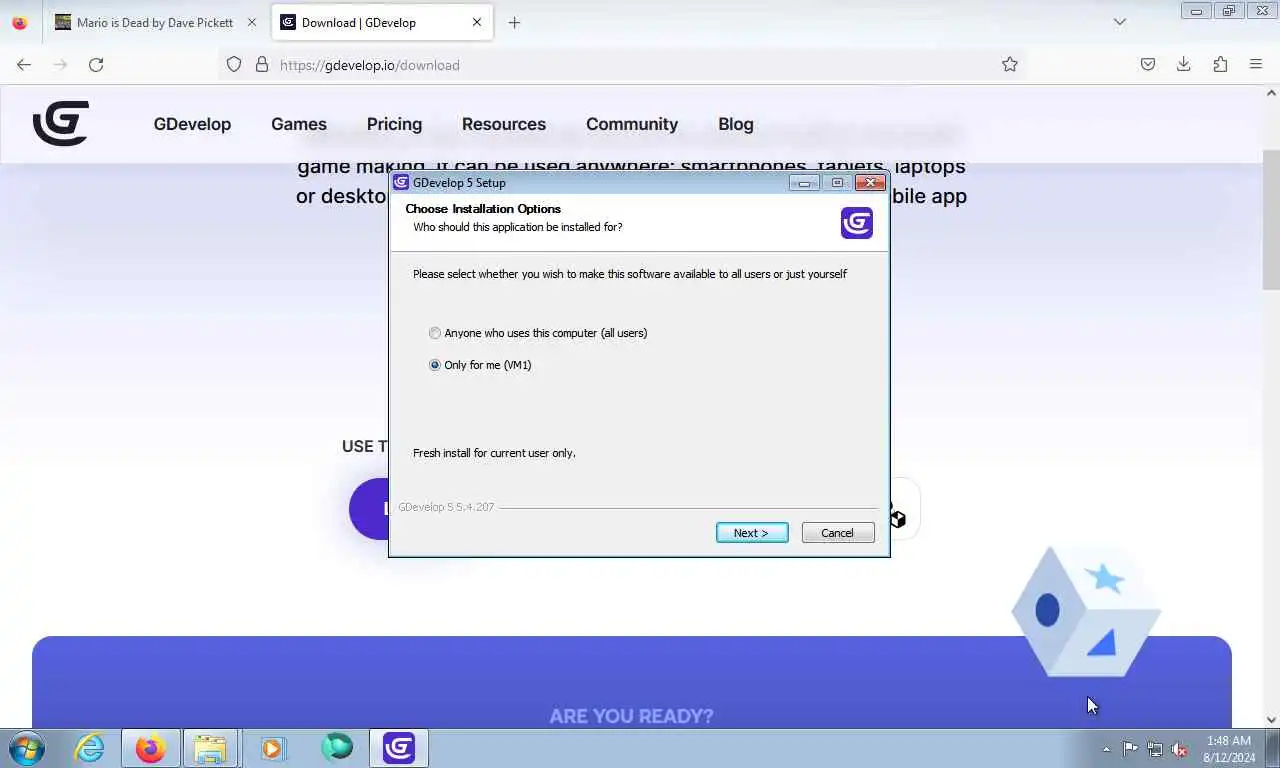Close the 'Mario is Dead' tab
This screenshot has height=768, width=1280.
point(251,22)
